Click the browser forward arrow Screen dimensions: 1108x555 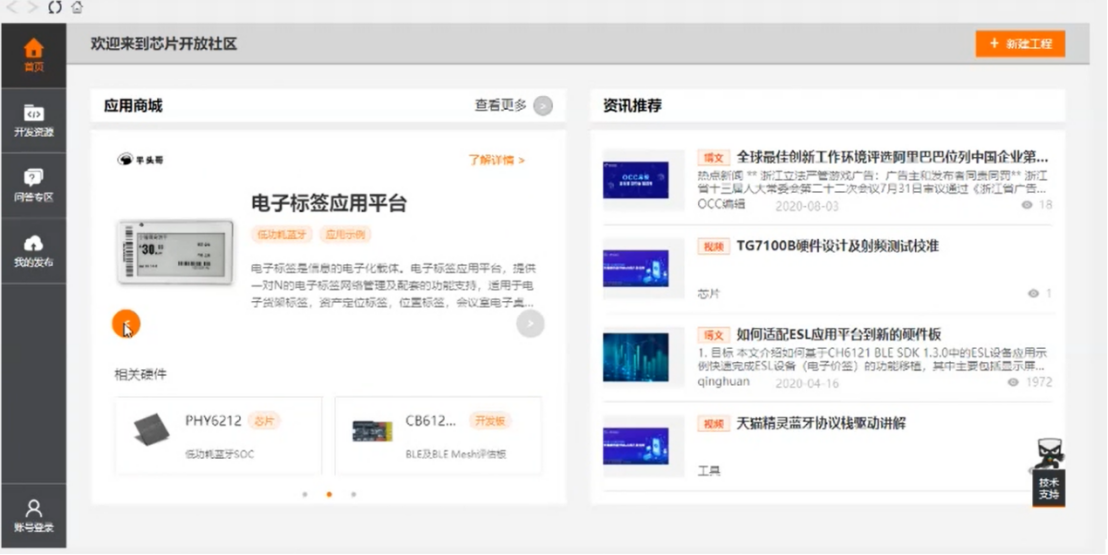click(x=33, y=8)
